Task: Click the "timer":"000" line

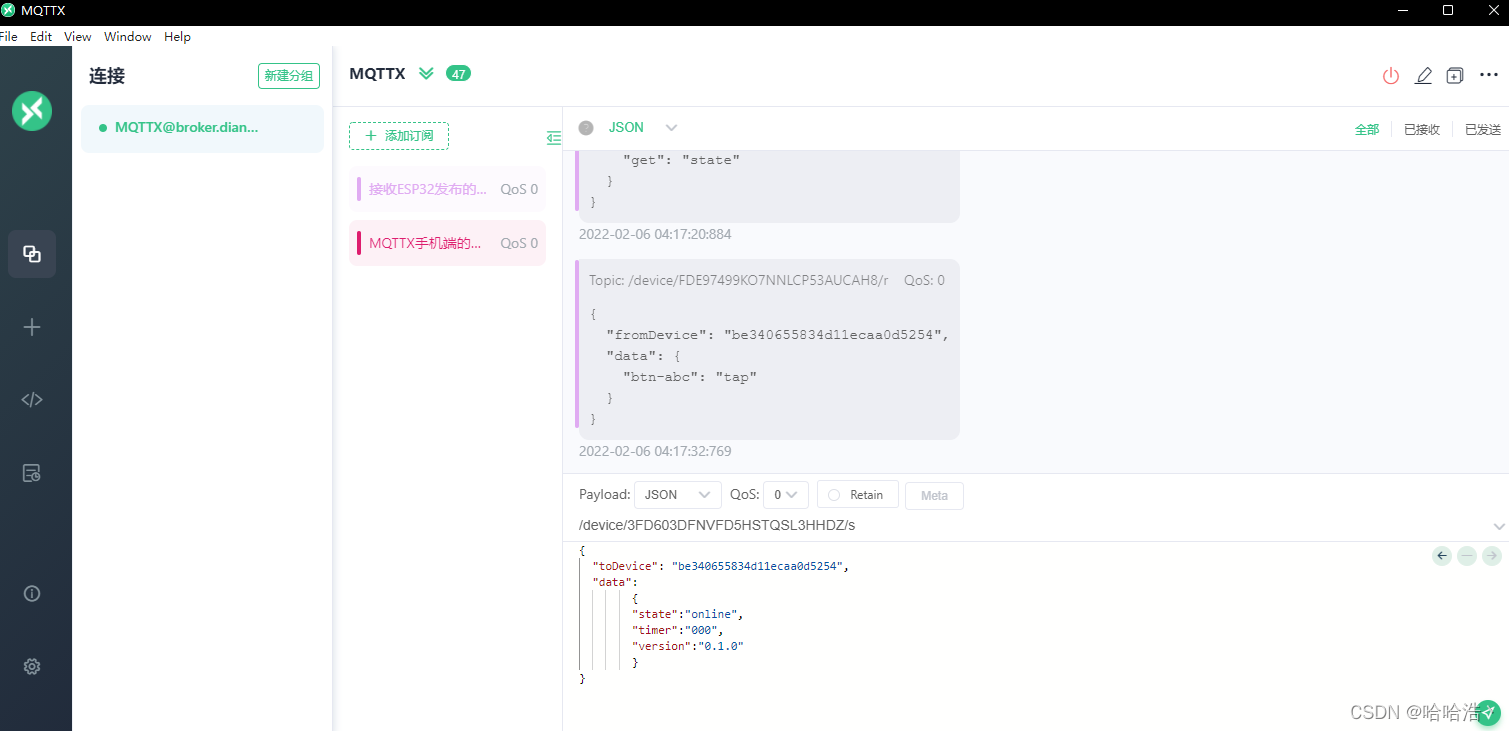Action: pos(677,630)
